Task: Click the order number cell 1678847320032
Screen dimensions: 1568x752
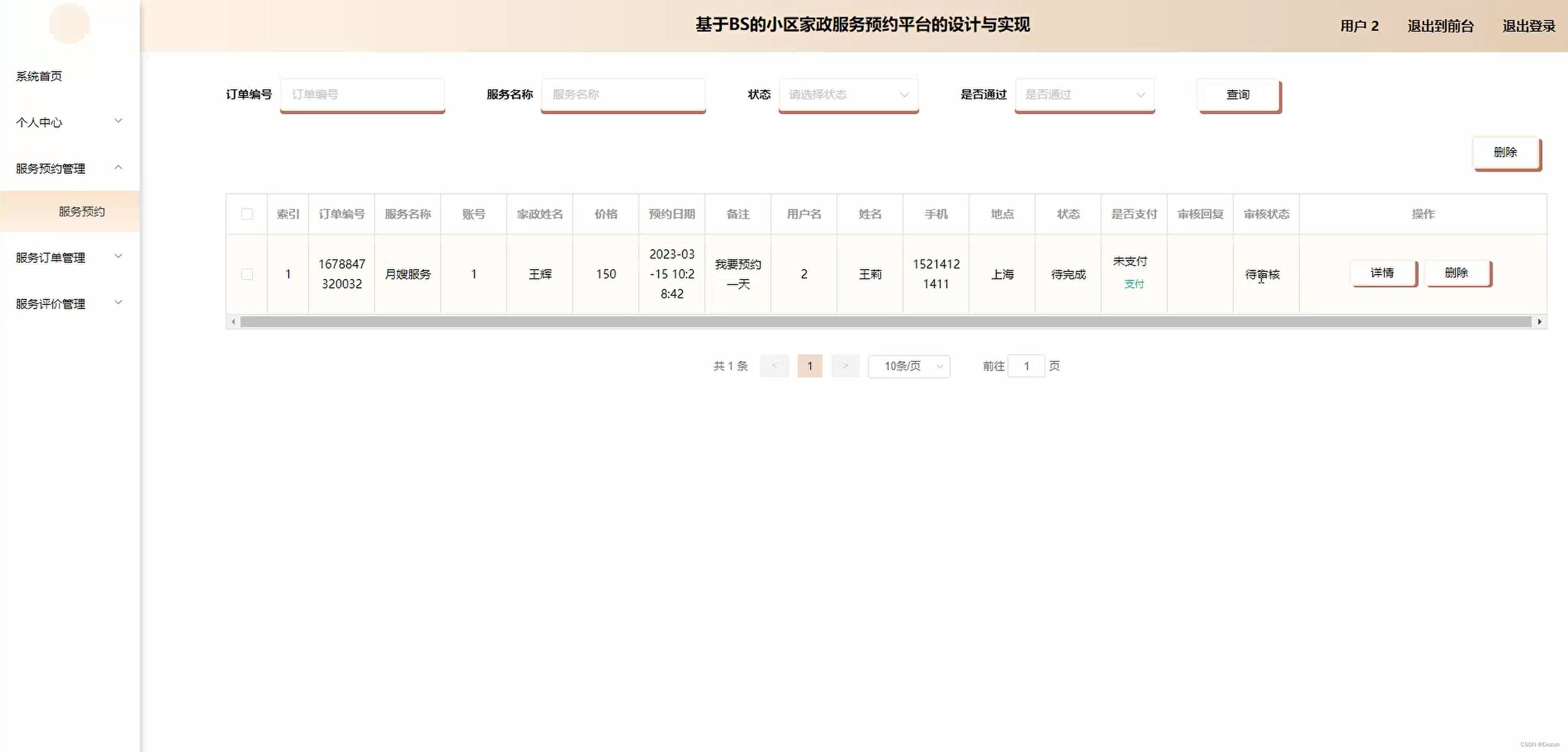Action: click(342, 274)
